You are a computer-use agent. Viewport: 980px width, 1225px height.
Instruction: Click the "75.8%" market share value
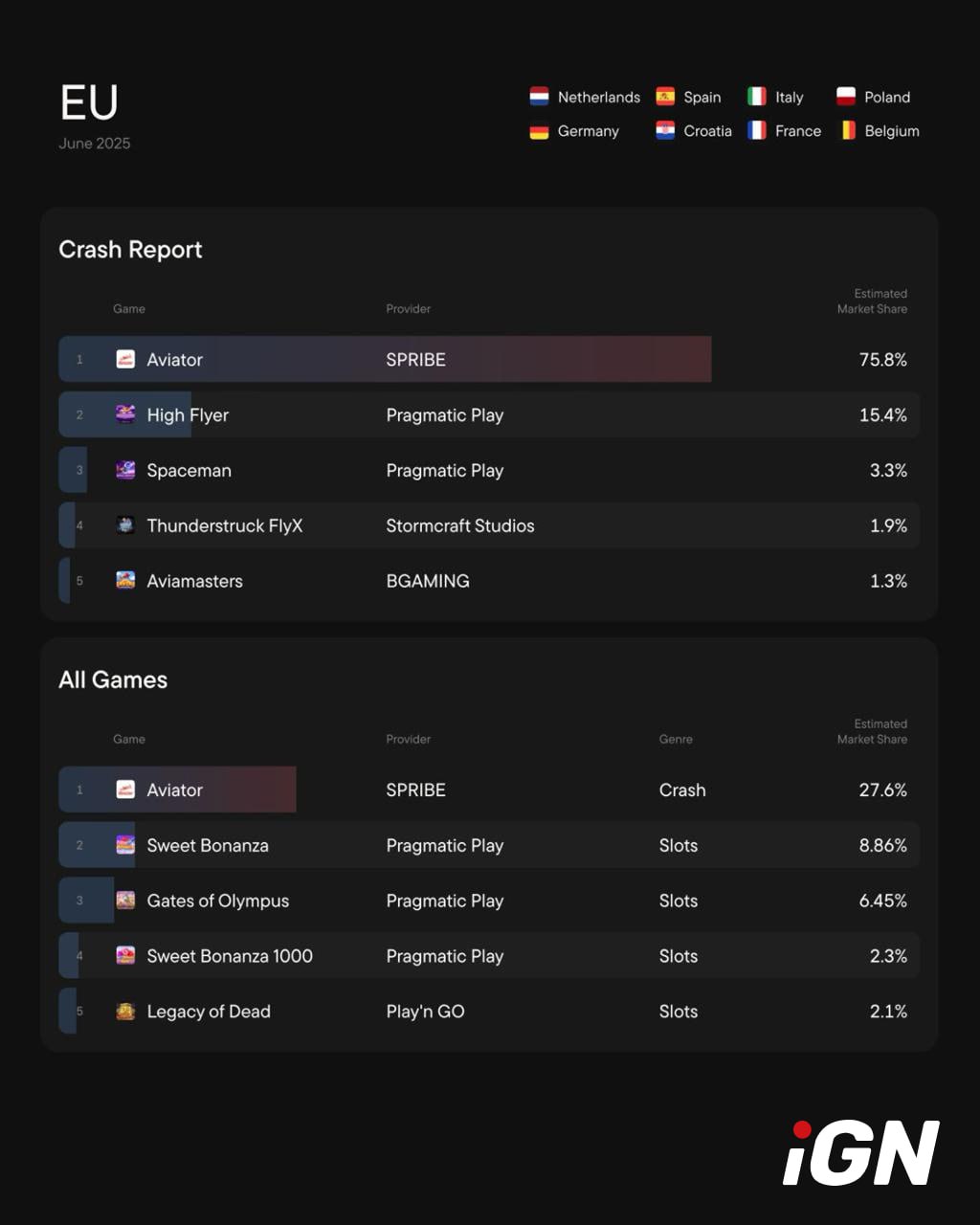tap(883, 360)
